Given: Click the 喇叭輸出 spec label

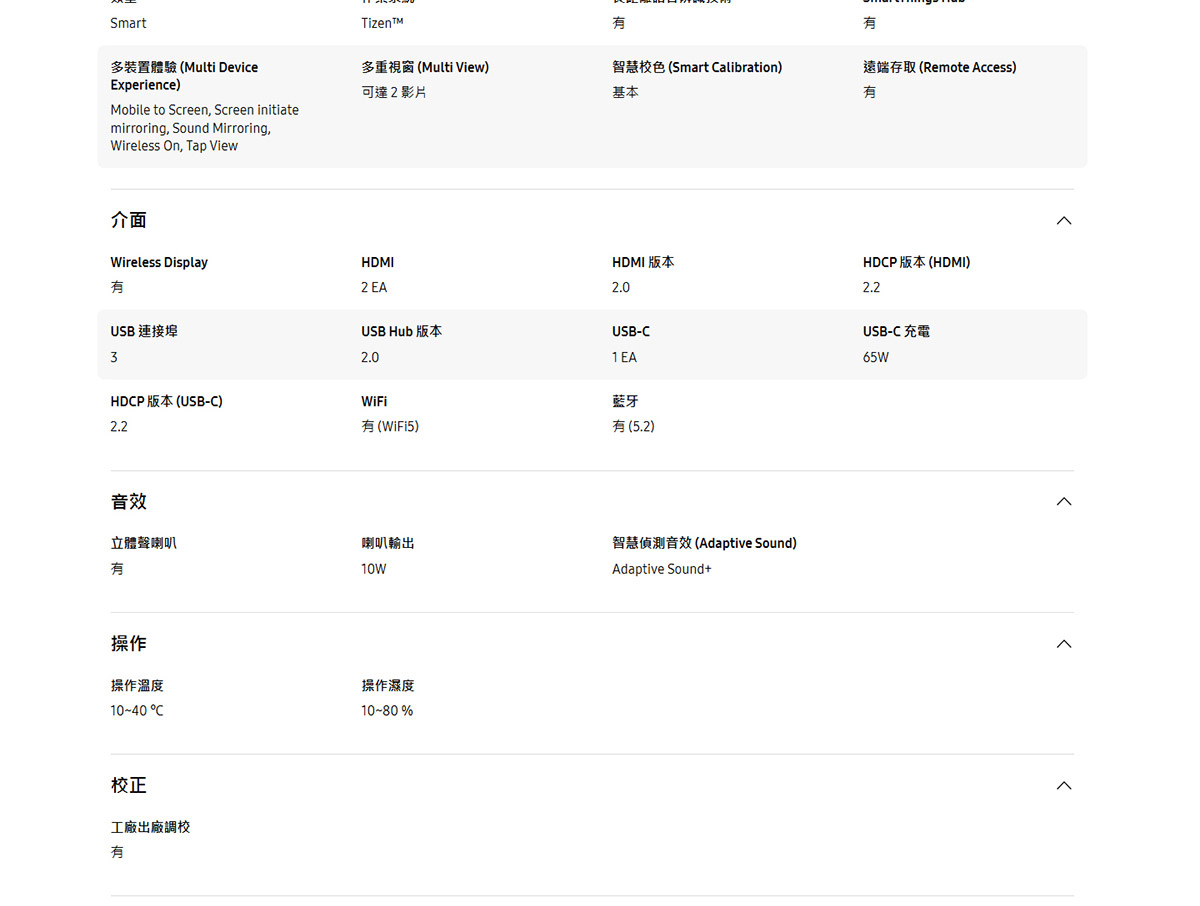Looking at the screenshot, I should (388, 543).
